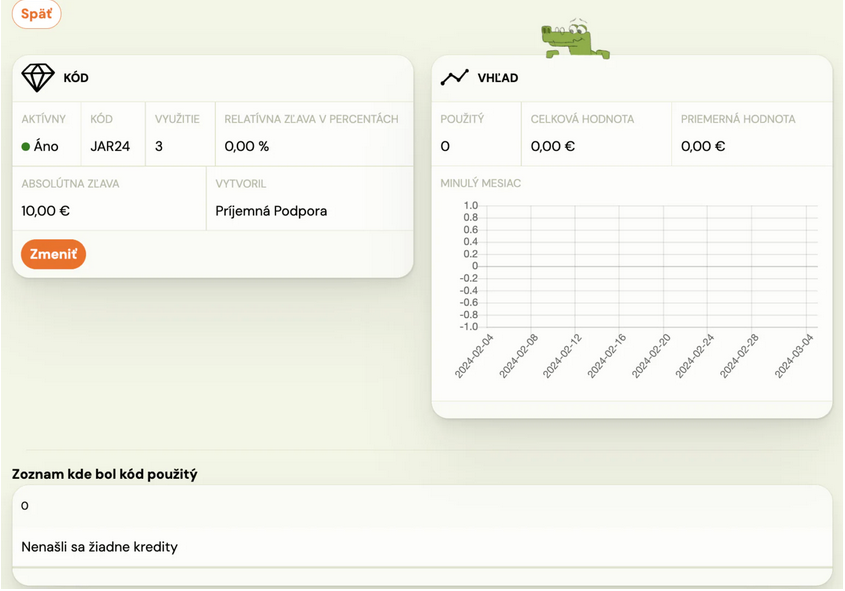845x591 pixels.
Task: Click the VHĽAD card title
Action: (x=498, y=78)
